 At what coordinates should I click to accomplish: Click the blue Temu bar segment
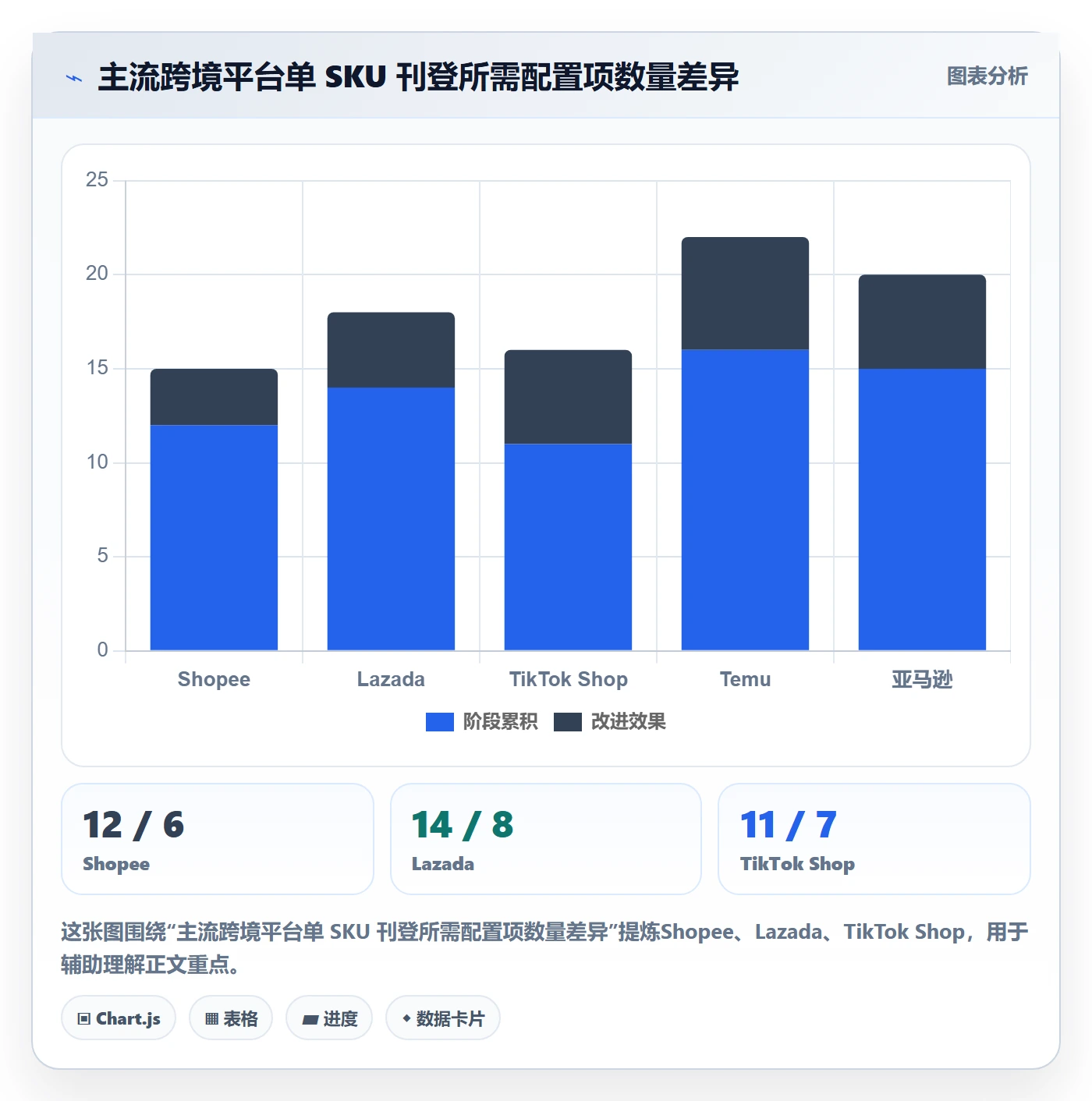tap(745, 500)
